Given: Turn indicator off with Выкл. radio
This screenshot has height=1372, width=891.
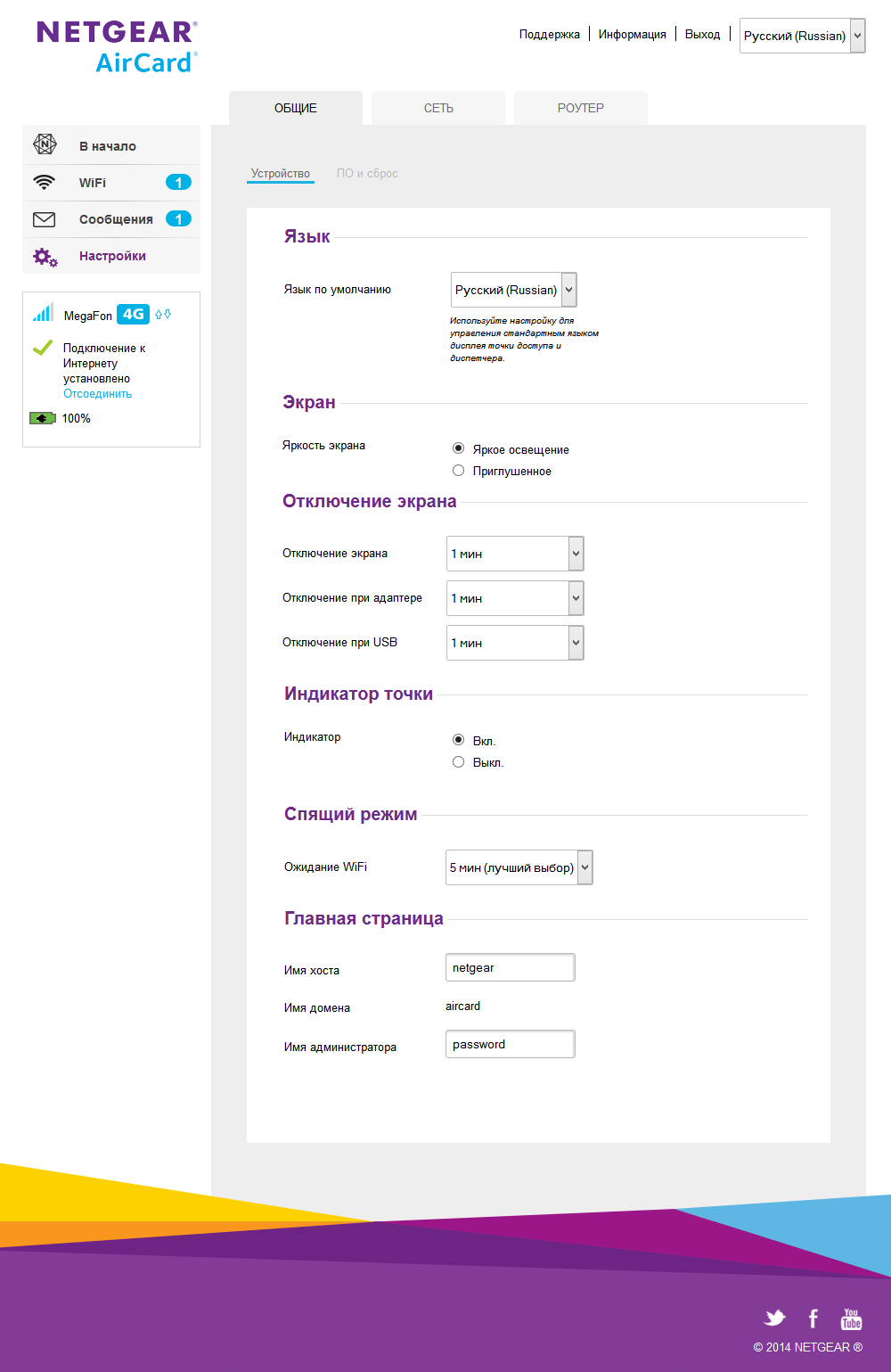Looking at the screenshot, I should point(459,762).
